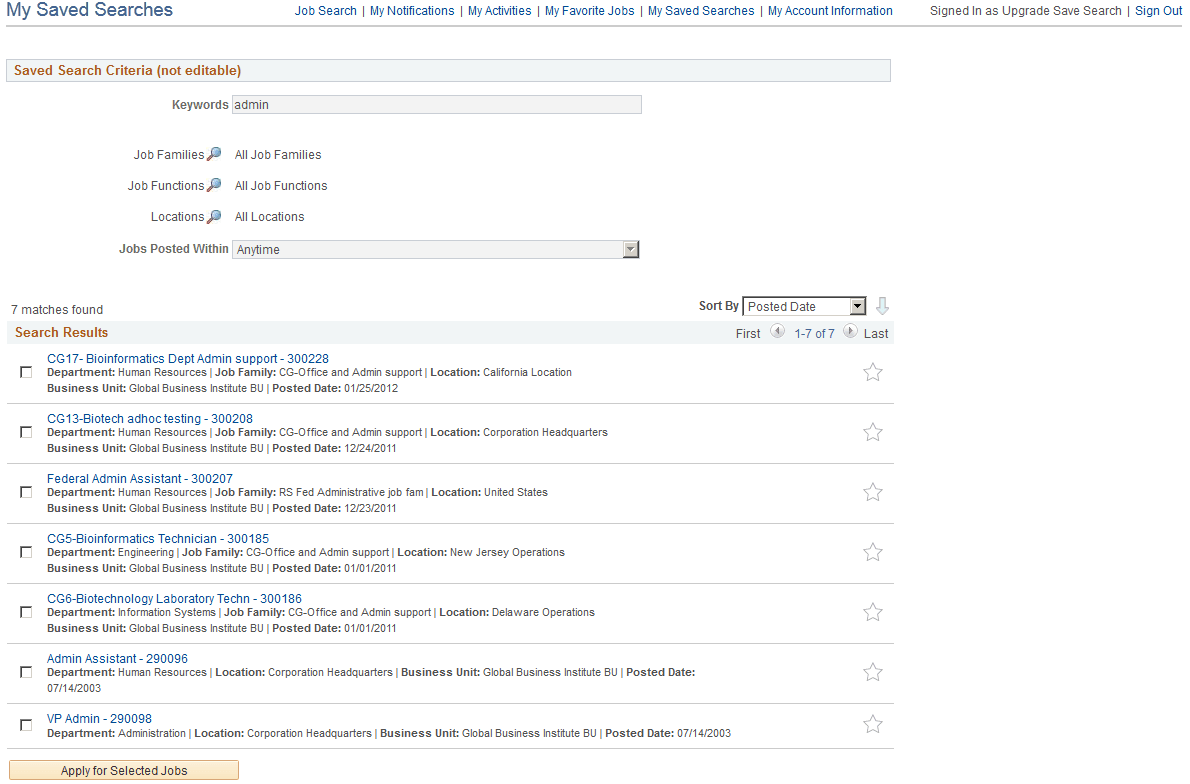Click the next page arrow in results
This screenshot has width=1190, height=784.
pyautogui.click(x=850, y=330)
